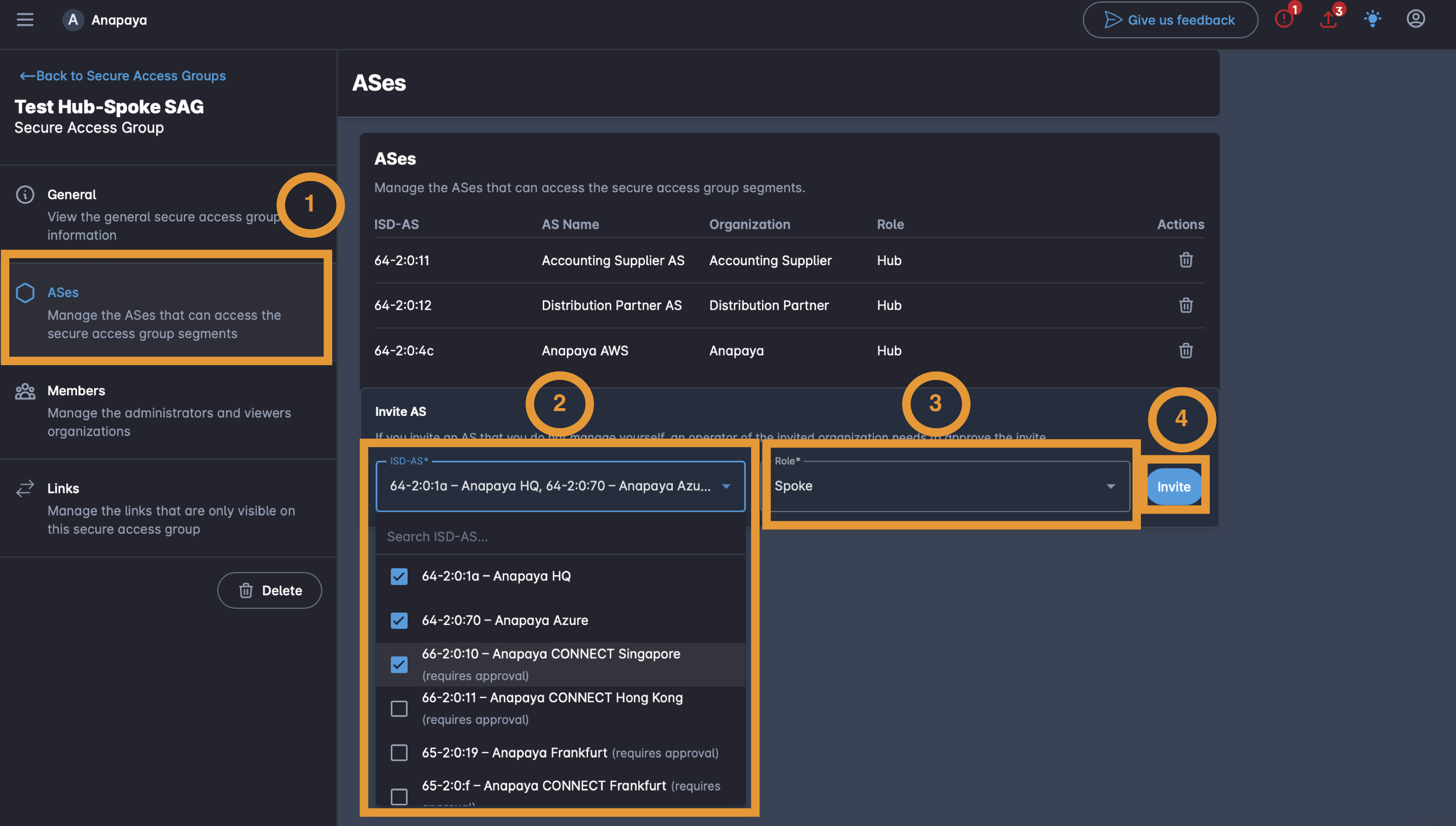The image size is (1456, 826).
Task: Toggle the light theme icon
Action: click(x=1372, y=19)
